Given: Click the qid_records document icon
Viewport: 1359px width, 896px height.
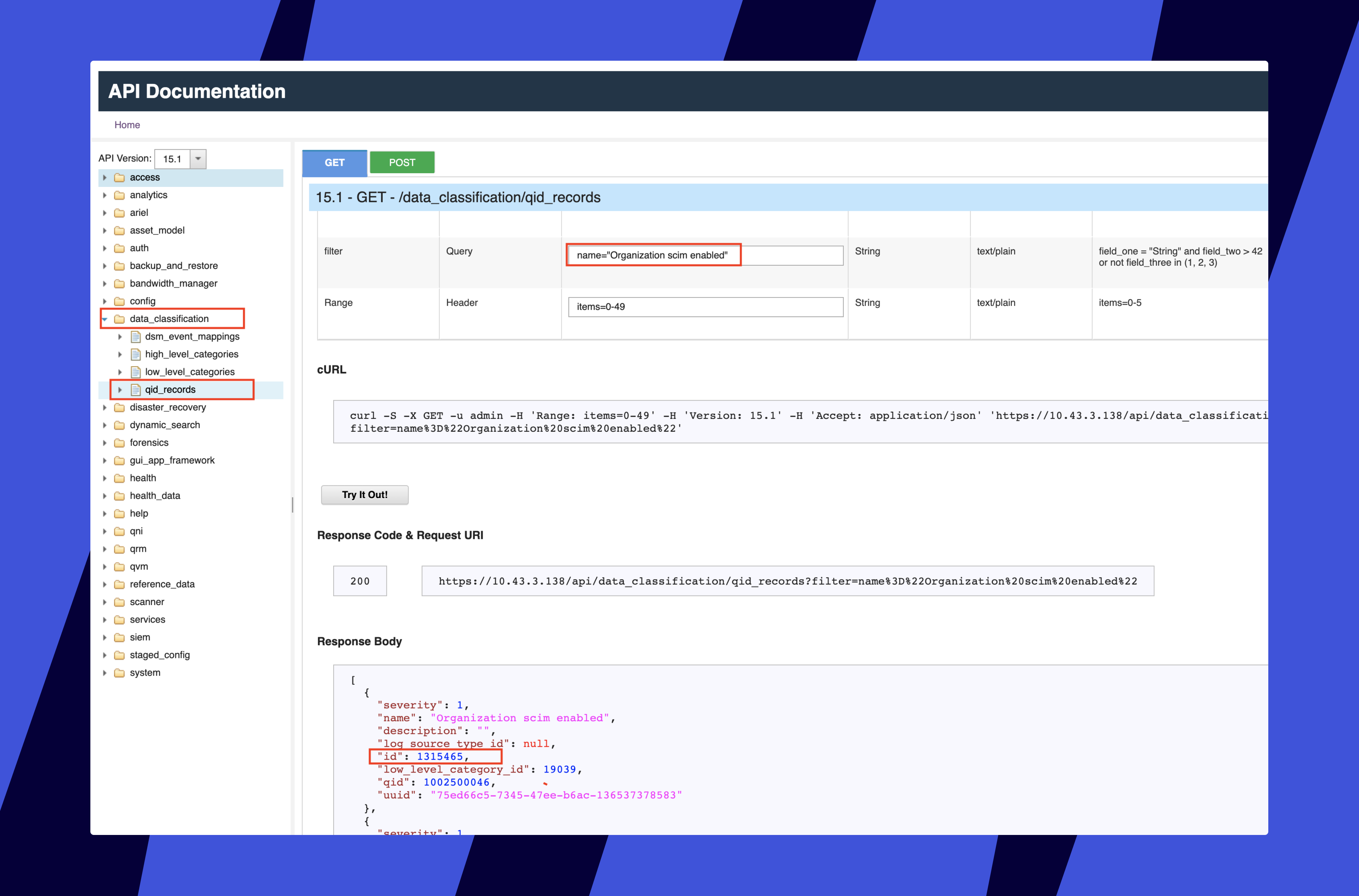Looking at the screenshot, I should (x=135, y=390).
